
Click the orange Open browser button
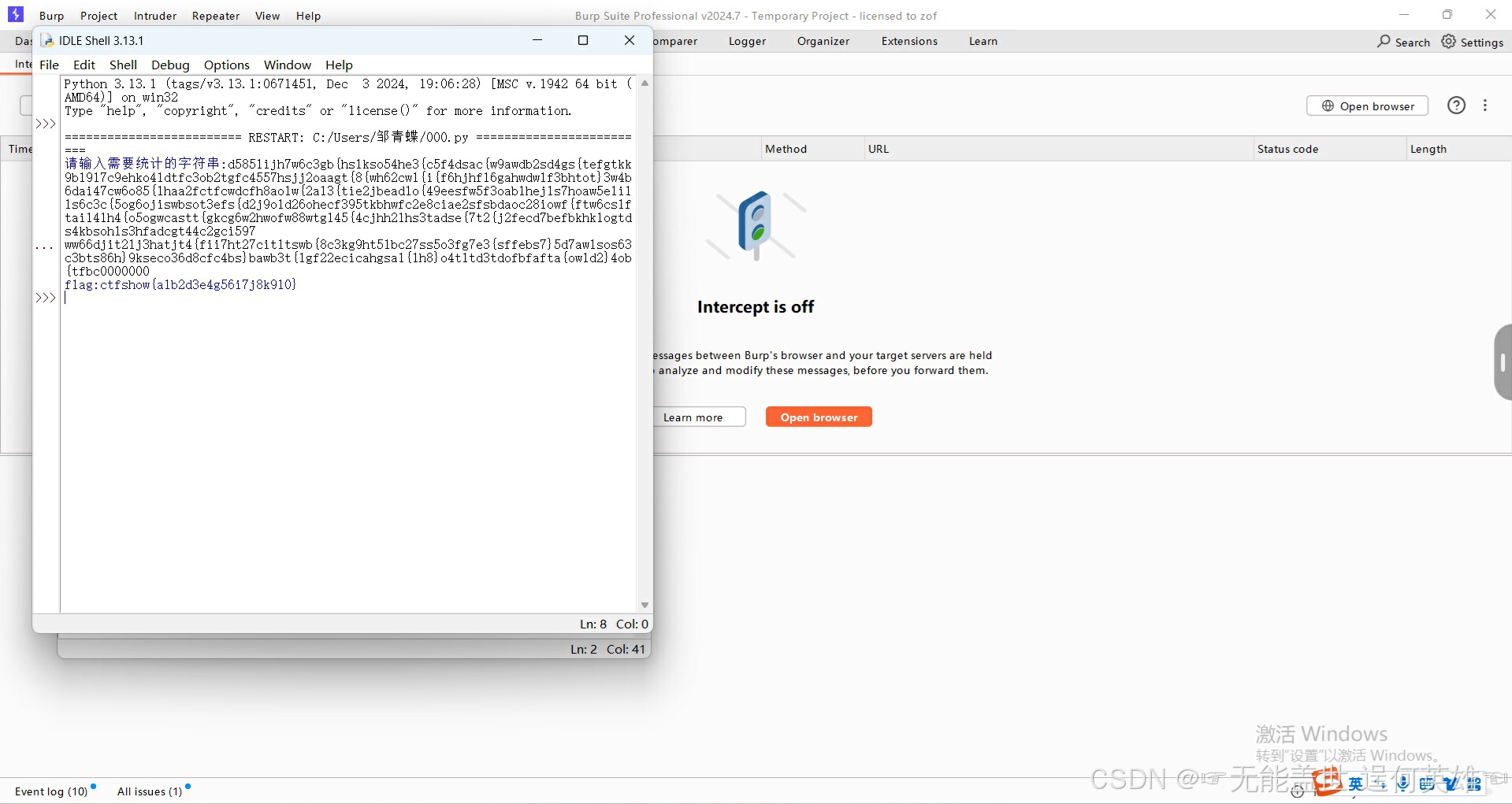tap(819, 417)
